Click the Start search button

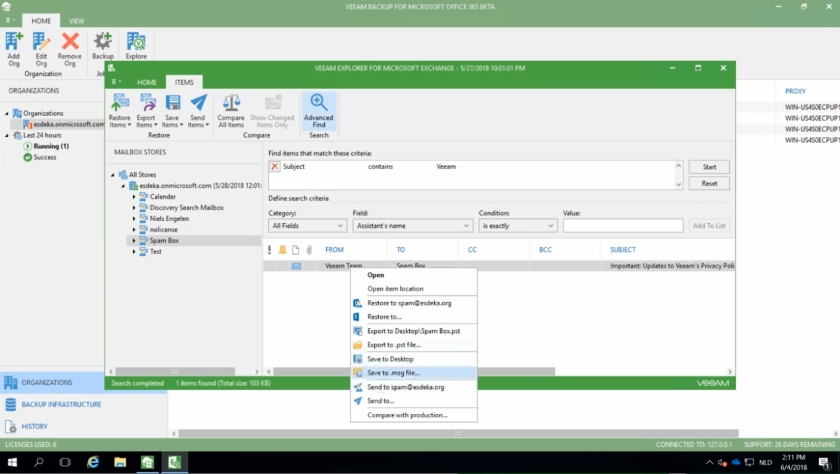pos(709,167)
